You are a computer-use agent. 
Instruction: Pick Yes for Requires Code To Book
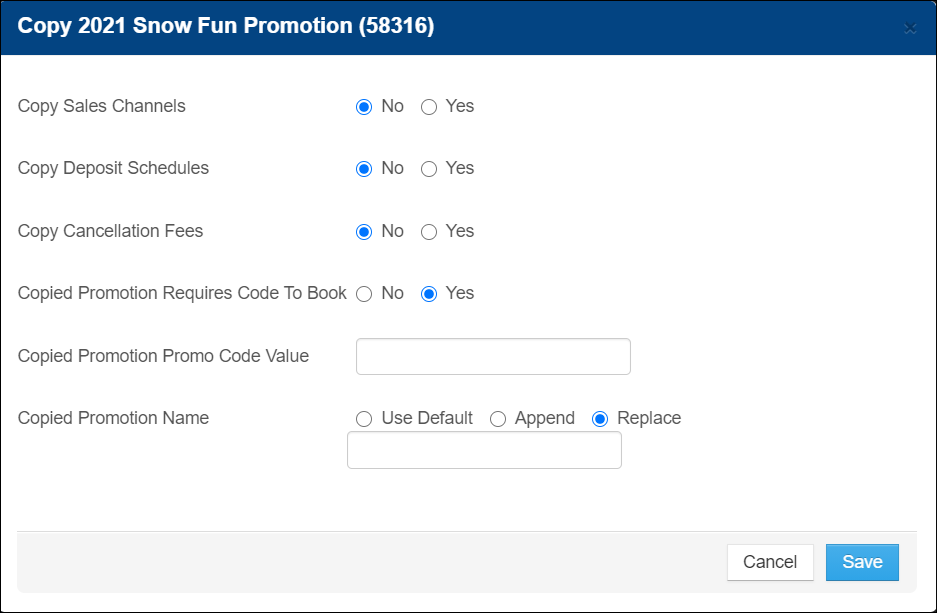click(429, 294)
